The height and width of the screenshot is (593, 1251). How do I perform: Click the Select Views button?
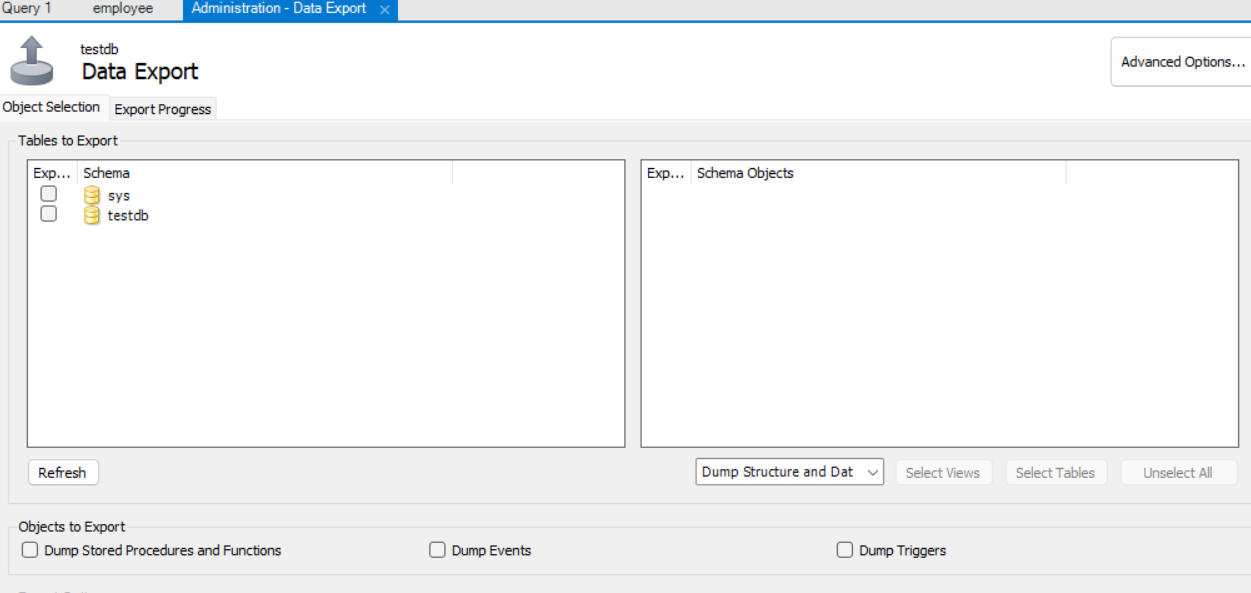point(942,473)
